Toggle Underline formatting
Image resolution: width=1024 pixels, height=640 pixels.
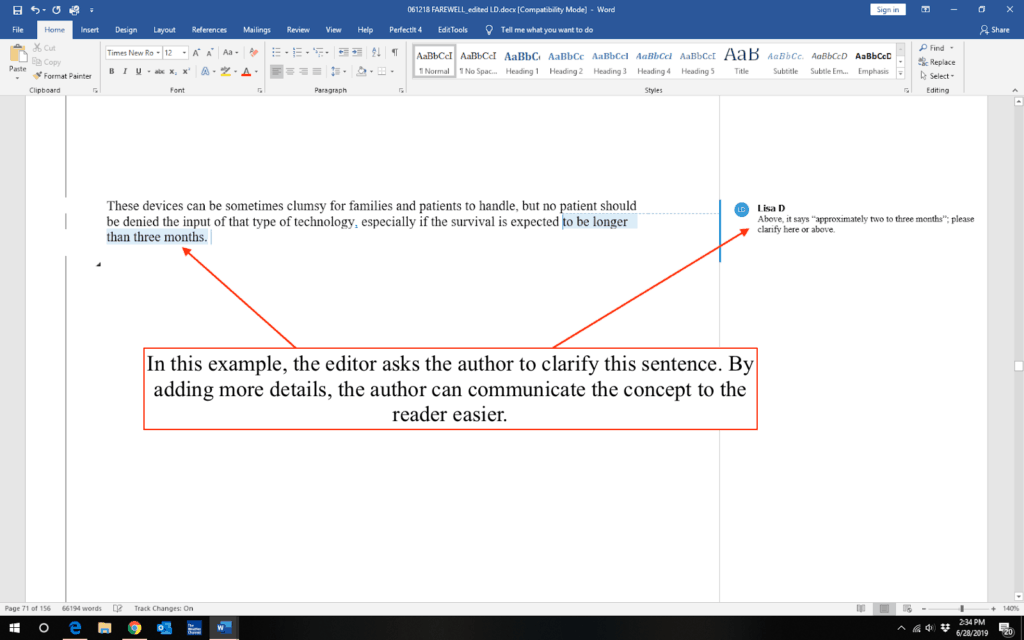point(138,71)
